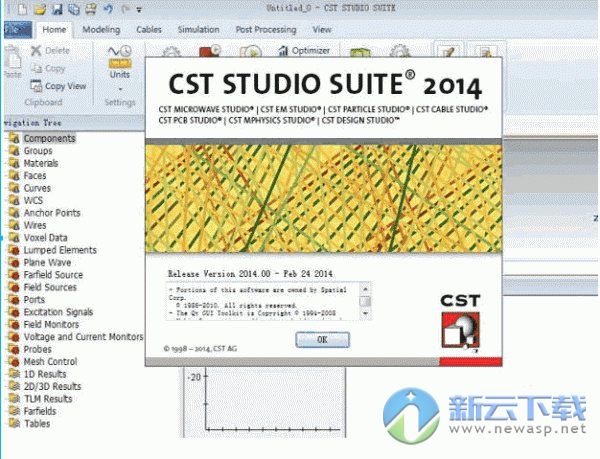Switch to the Cables ribbon tab

(149, 30)
